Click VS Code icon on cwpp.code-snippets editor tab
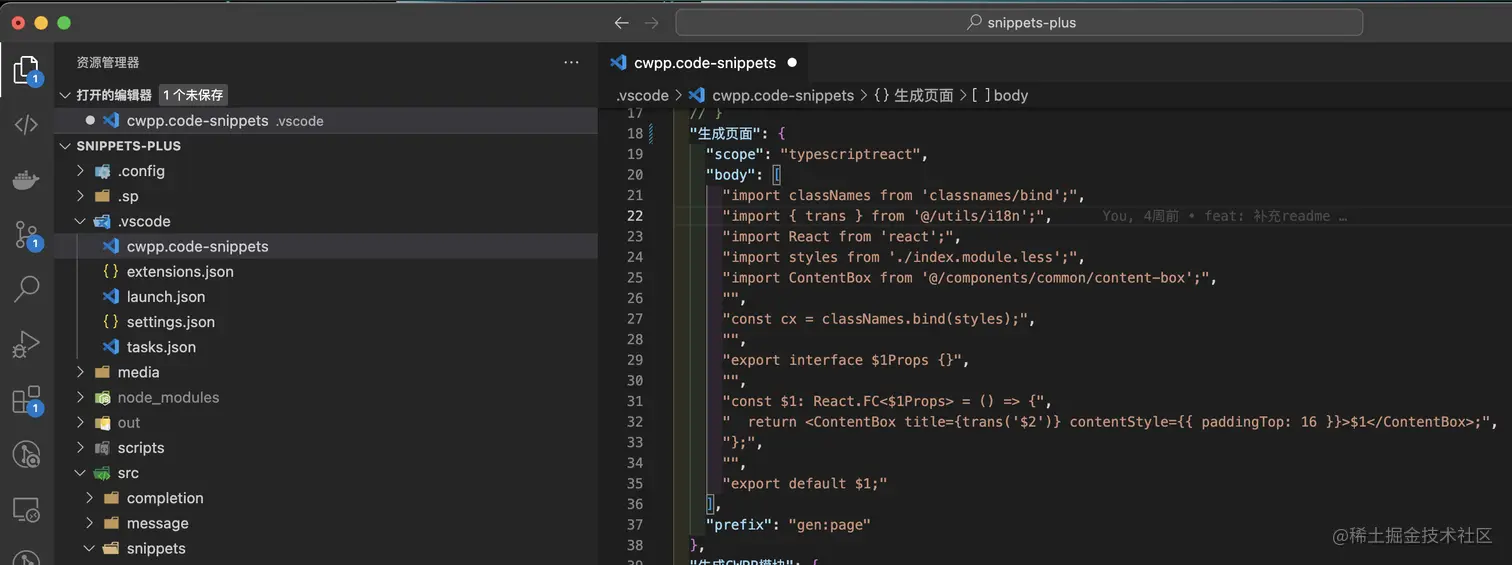This screenshot has height=565, width=1512. (x=618, y=62)
